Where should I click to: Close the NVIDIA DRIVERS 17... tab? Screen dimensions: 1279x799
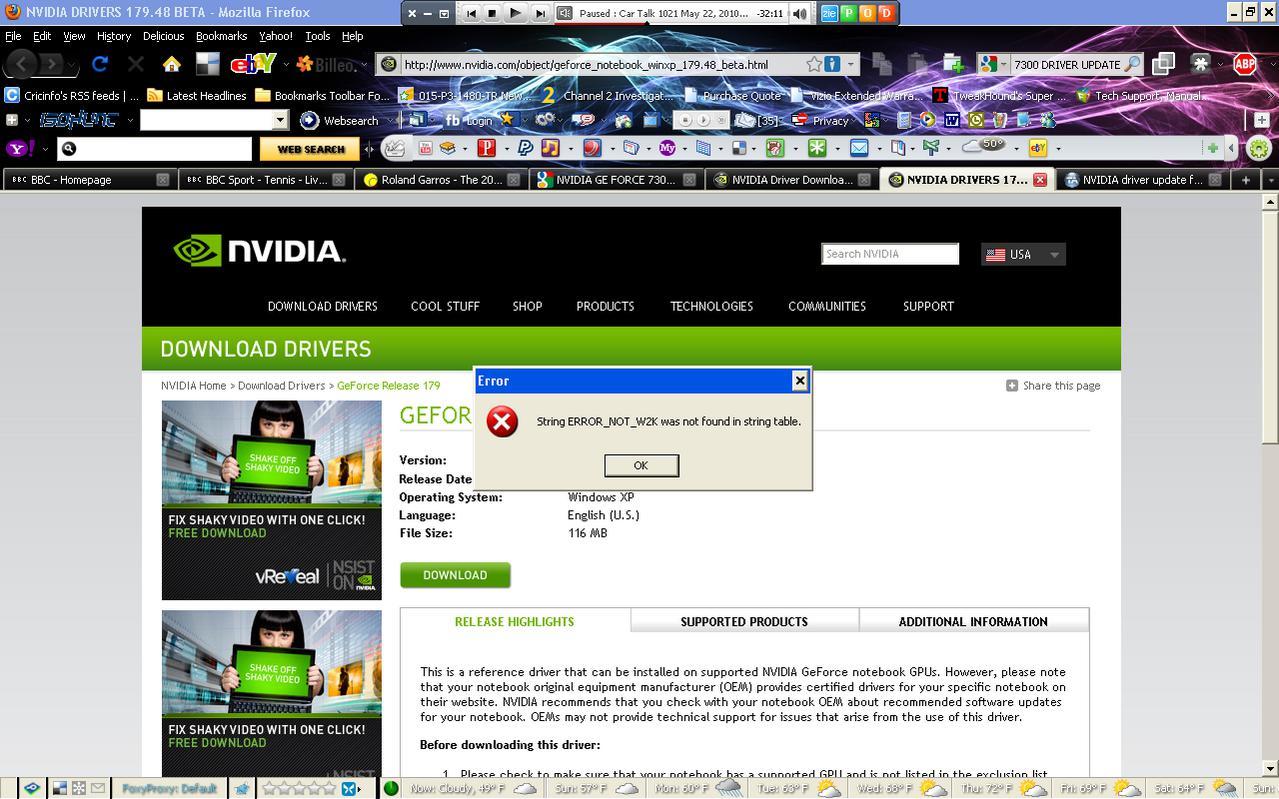1040,180
